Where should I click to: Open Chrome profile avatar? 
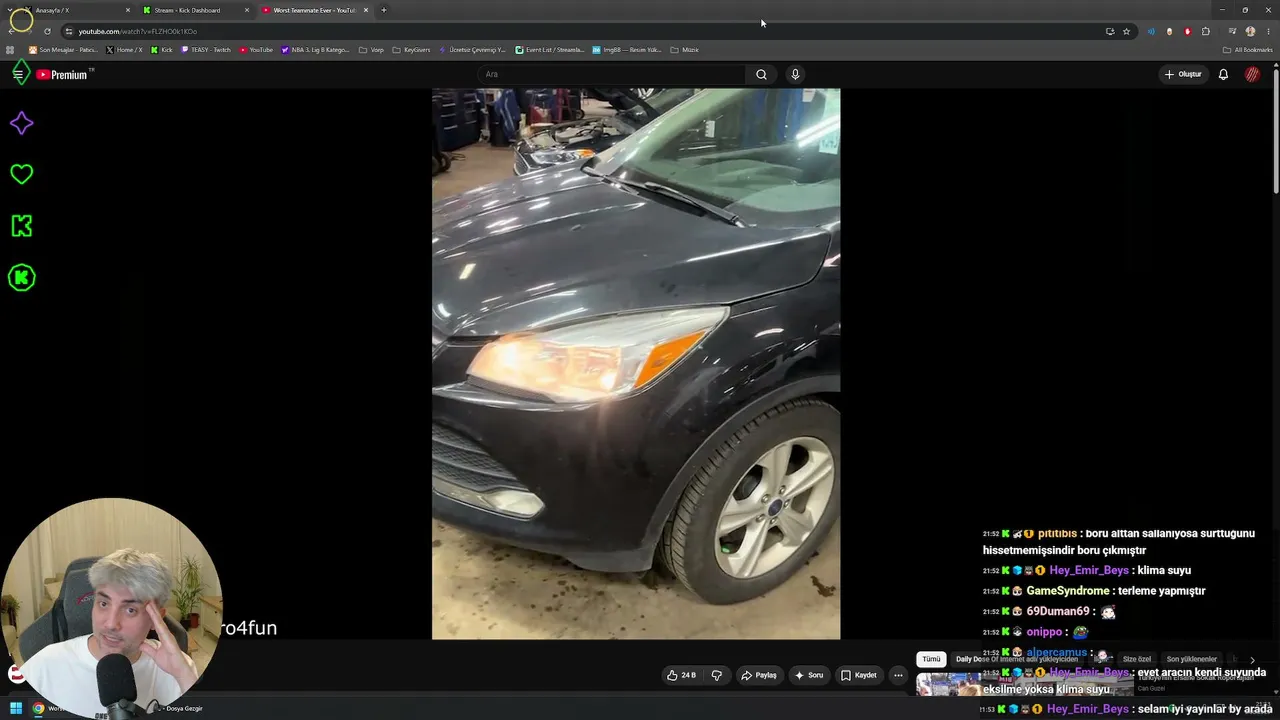point(1250,31)
